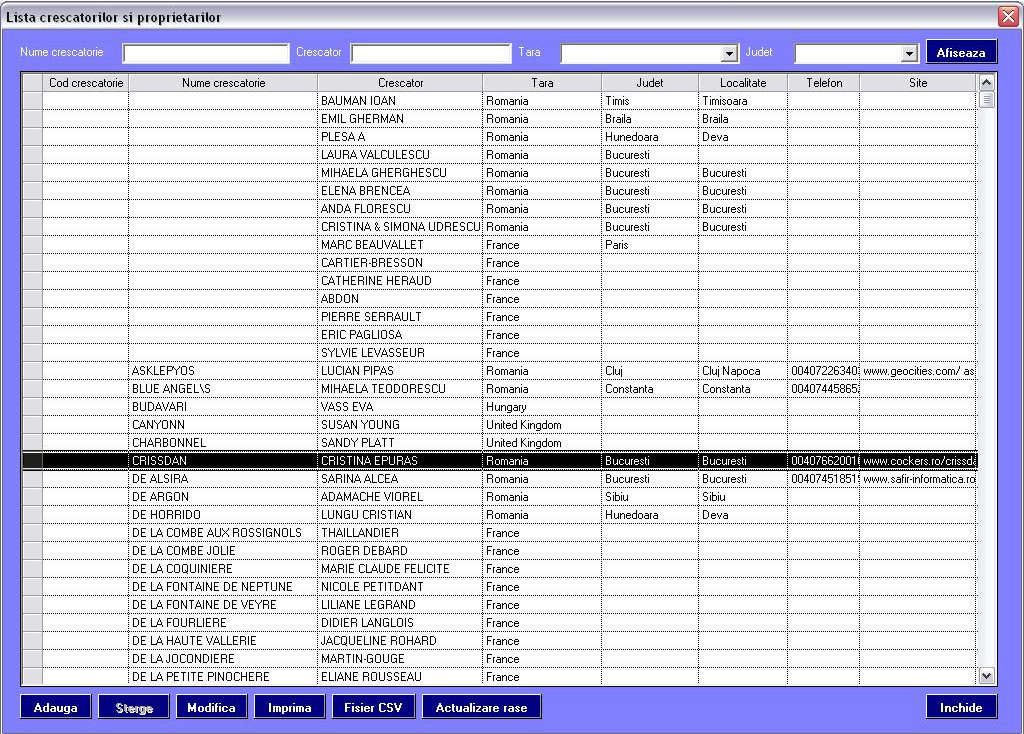Image resolution: width=1024 pixels, height=734 pixels.
Task: Click the www.geocities.com site cell
Action: pos(918,370)
